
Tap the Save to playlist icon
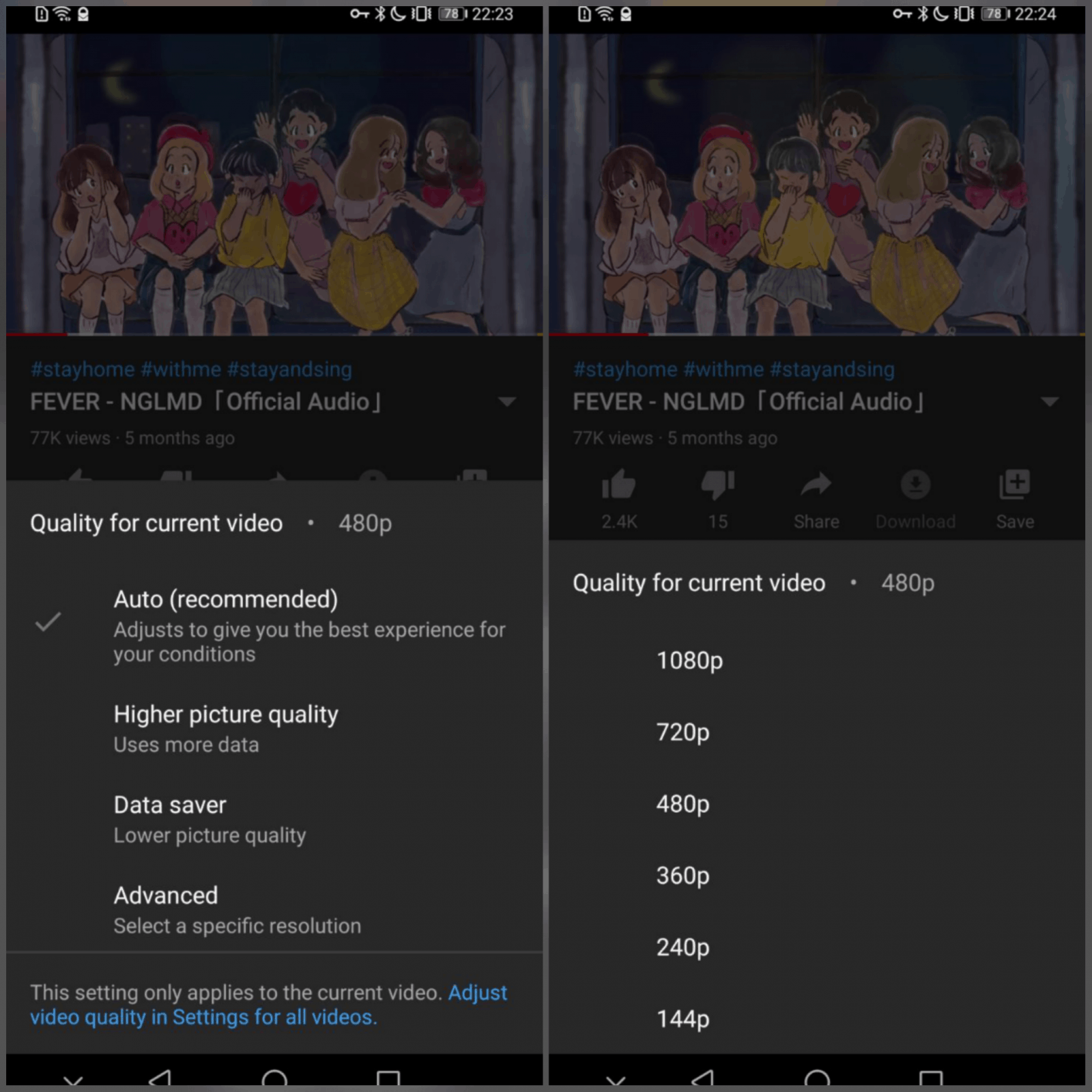click(1014, 485)
